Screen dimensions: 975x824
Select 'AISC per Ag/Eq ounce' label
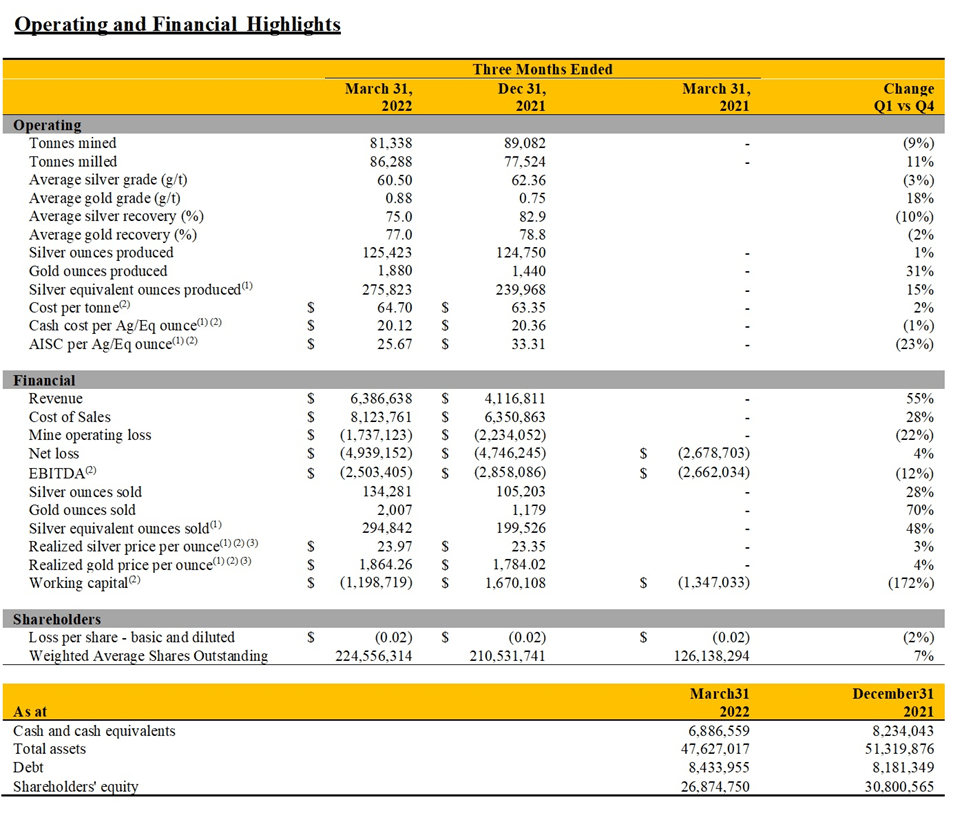tap(113, 344)
